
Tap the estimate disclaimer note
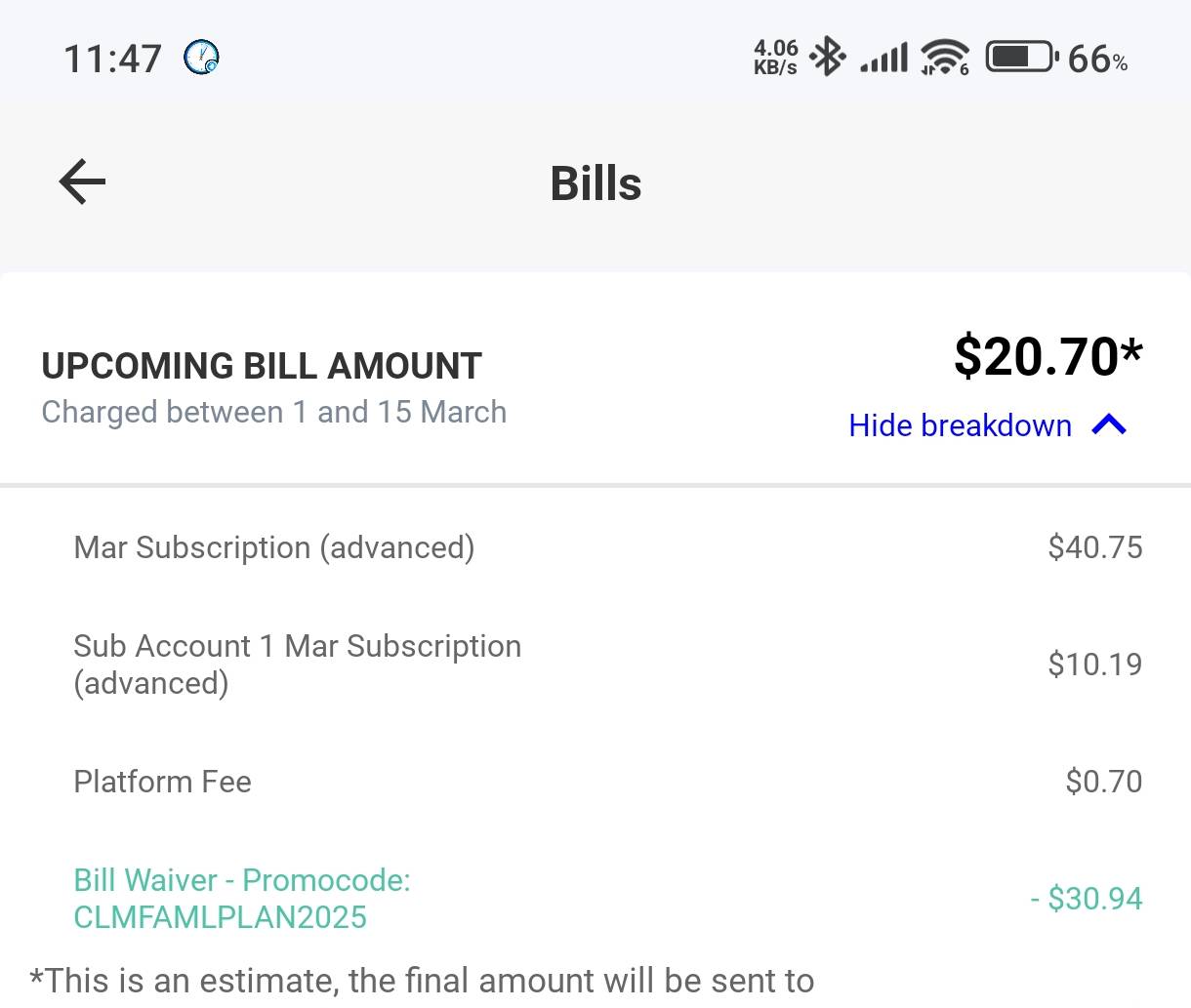click(x=422, y=981)
